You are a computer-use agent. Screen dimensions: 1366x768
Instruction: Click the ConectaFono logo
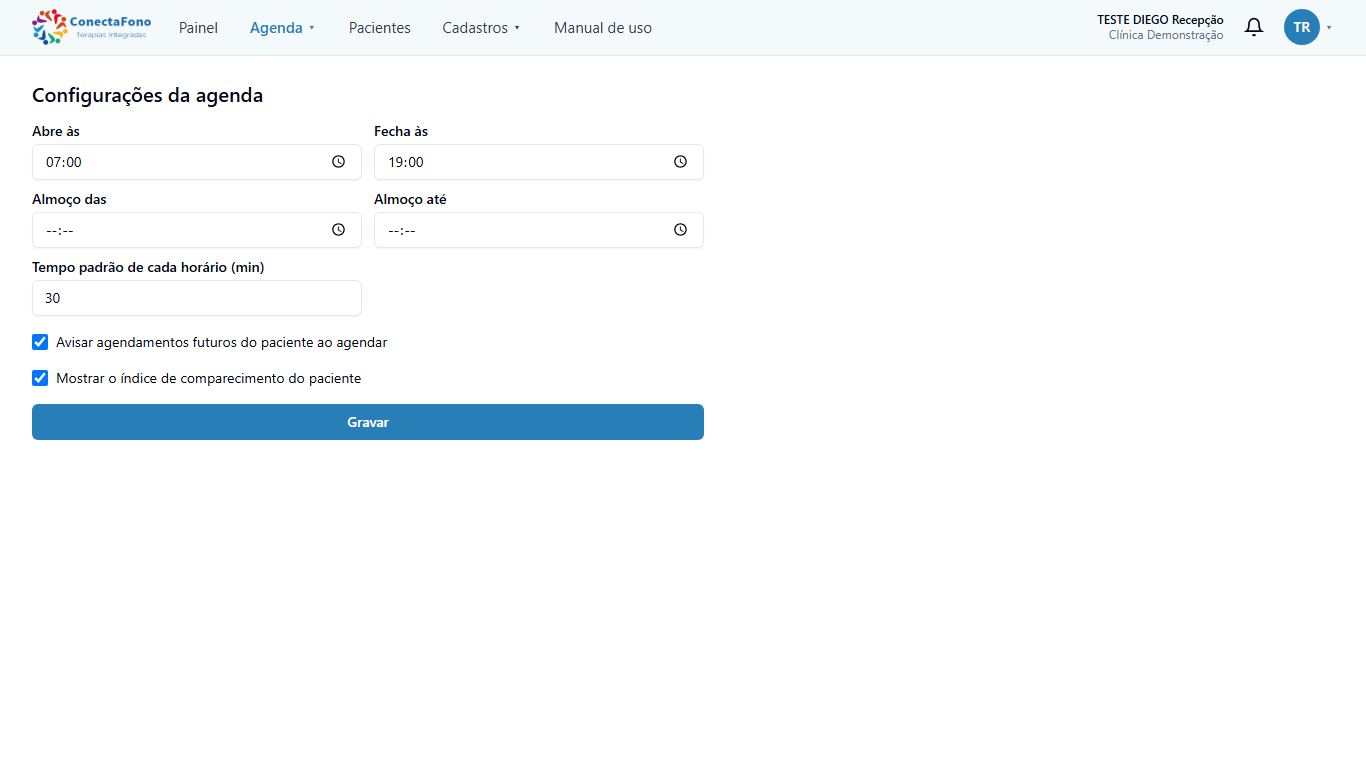pos(92,27)
